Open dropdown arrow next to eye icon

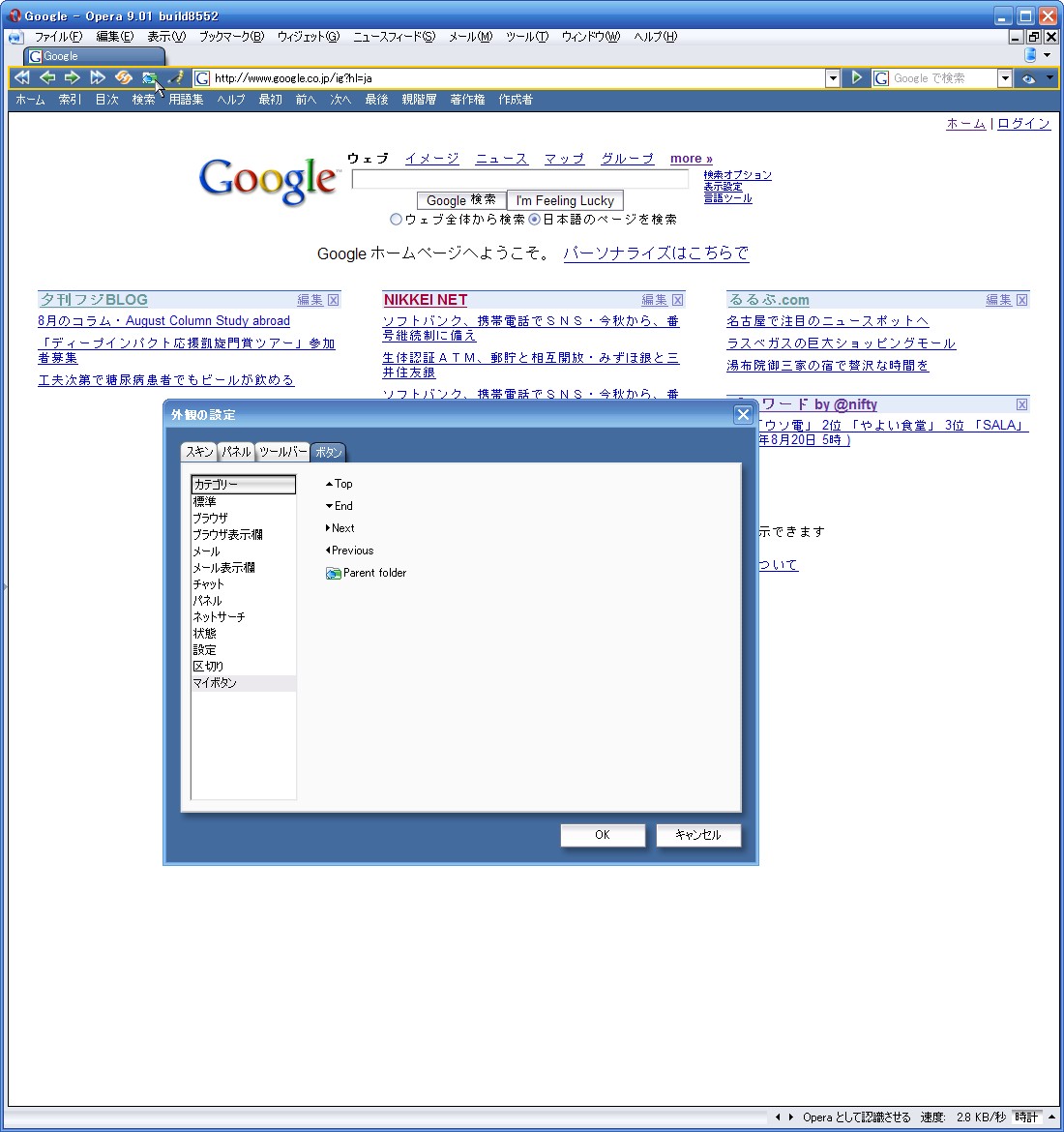1049,77
